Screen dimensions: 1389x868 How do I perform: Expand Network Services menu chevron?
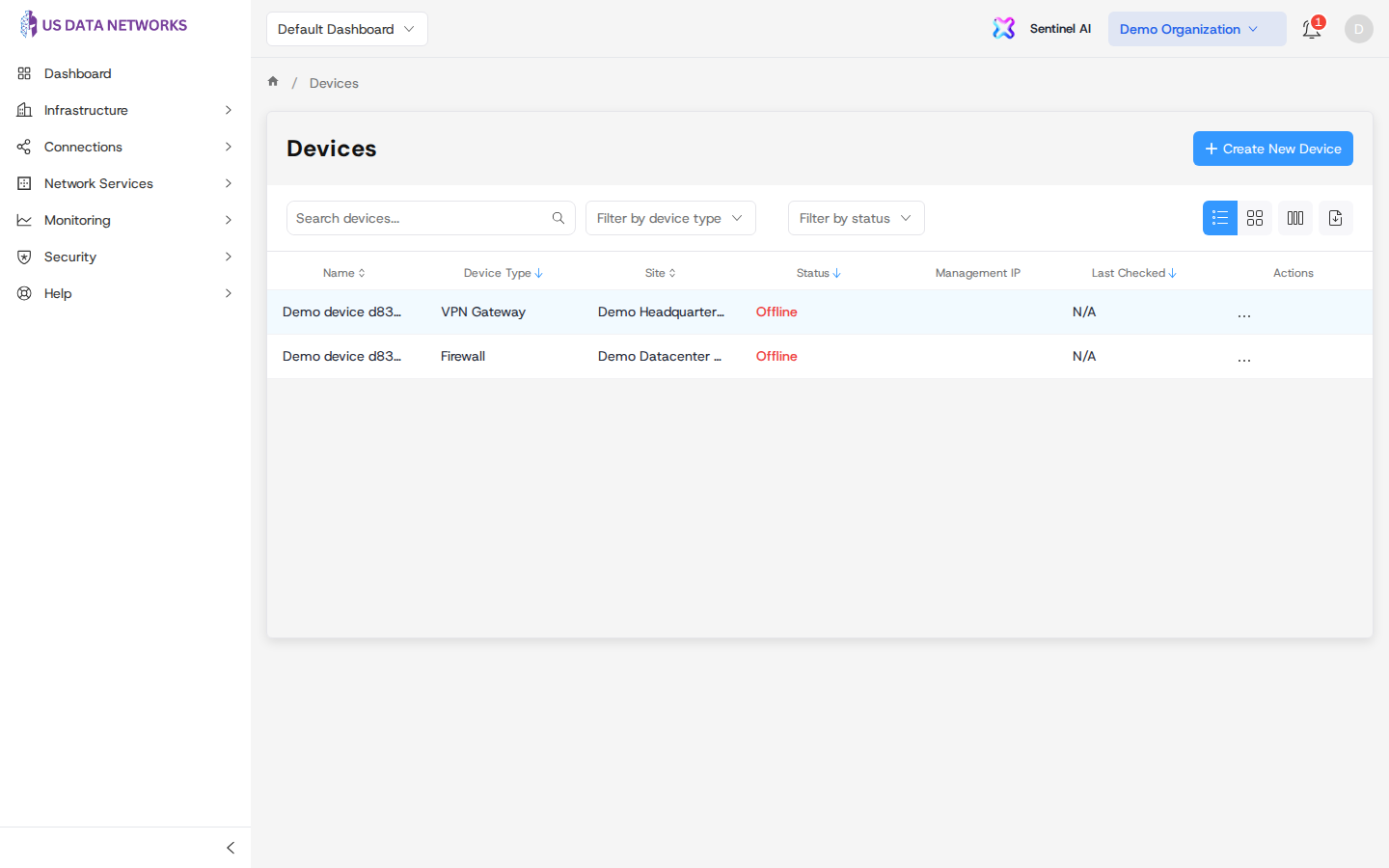pos(229,183)
